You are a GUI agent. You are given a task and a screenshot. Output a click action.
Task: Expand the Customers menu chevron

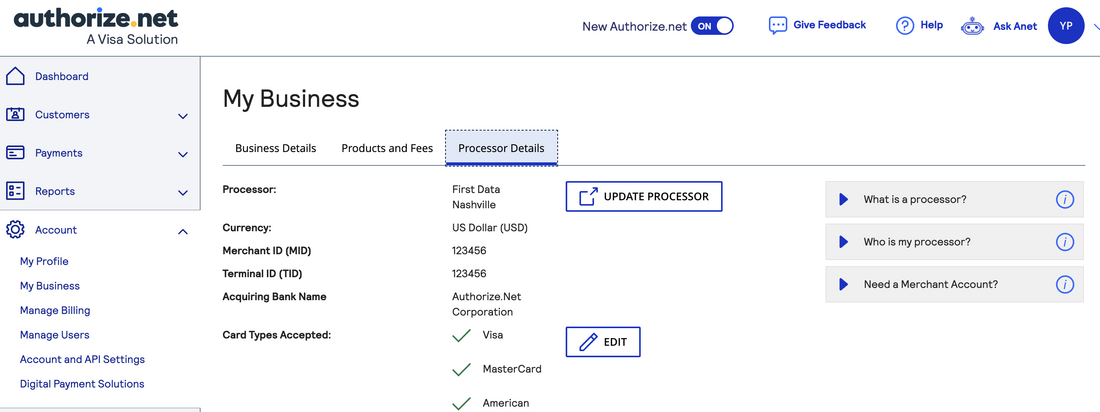pos(183,116)
